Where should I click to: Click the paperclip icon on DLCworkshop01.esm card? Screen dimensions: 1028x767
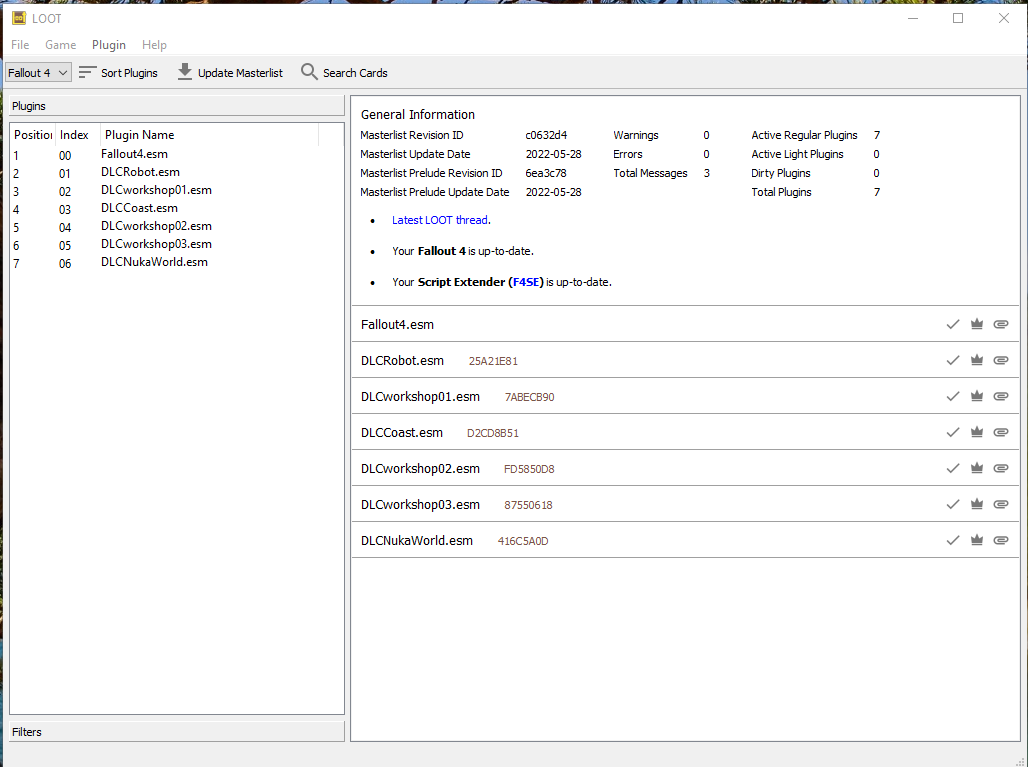(x=1000, y=396)
